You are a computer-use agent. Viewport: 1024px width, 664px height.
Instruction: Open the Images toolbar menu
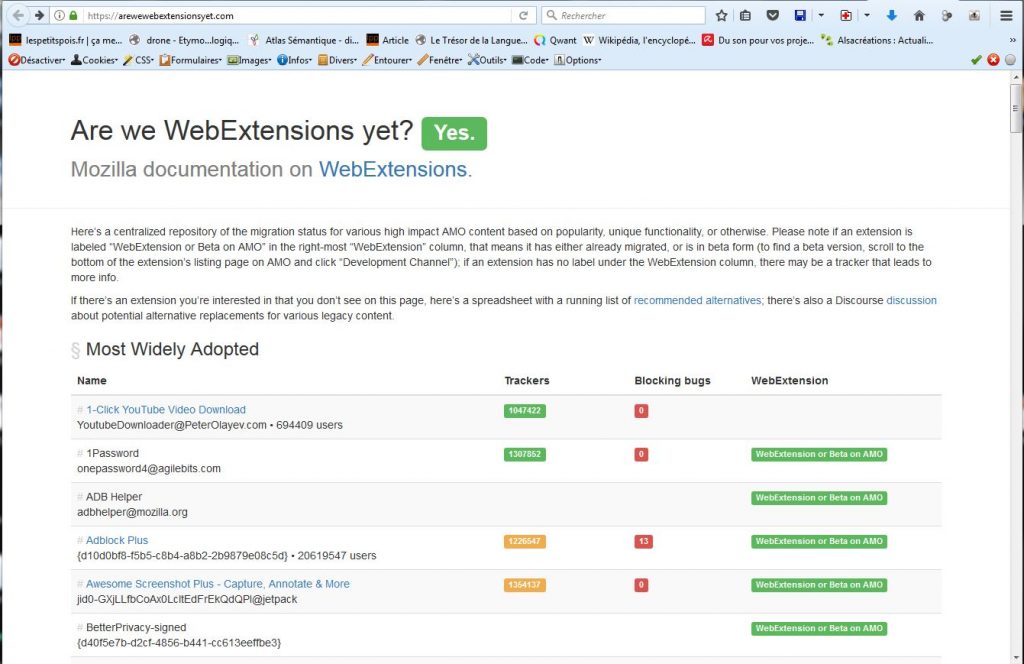click(250, 60)
